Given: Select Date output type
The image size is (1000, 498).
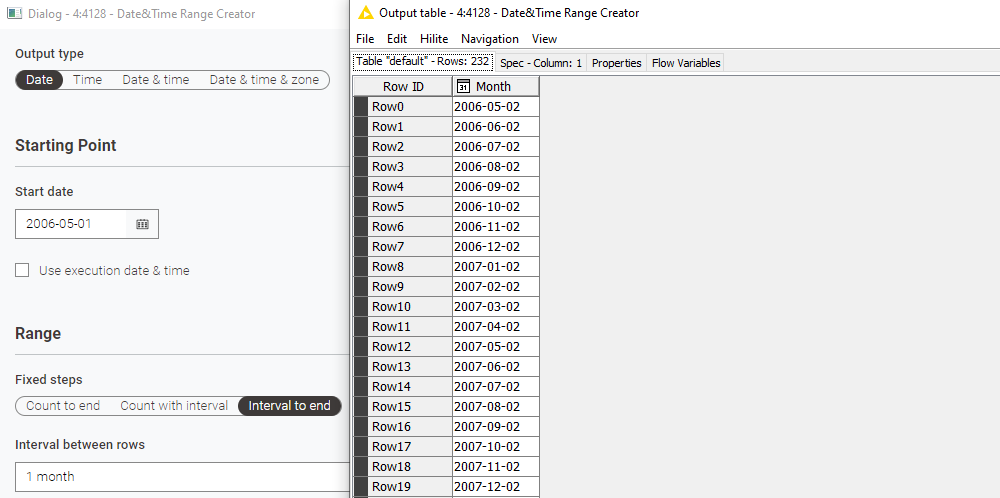Looking at the screenshot, I should pos(39,80).
